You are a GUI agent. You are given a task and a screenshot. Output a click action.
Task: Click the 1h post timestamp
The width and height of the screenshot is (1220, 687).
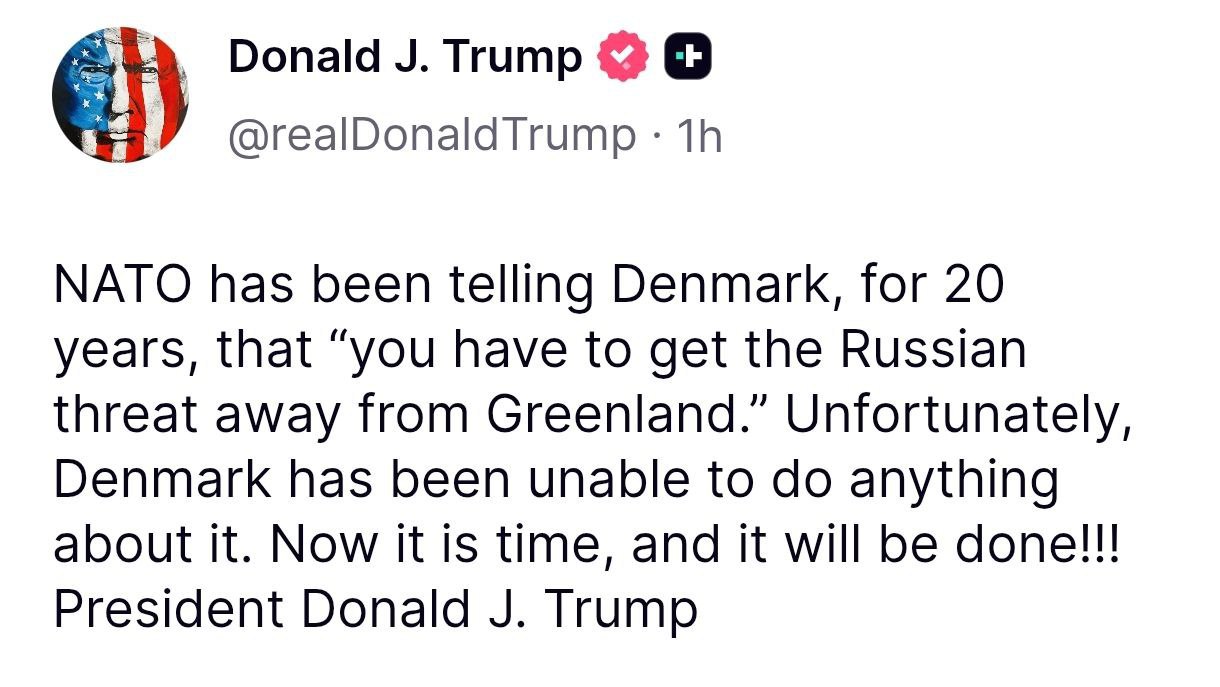coord(699,135)
